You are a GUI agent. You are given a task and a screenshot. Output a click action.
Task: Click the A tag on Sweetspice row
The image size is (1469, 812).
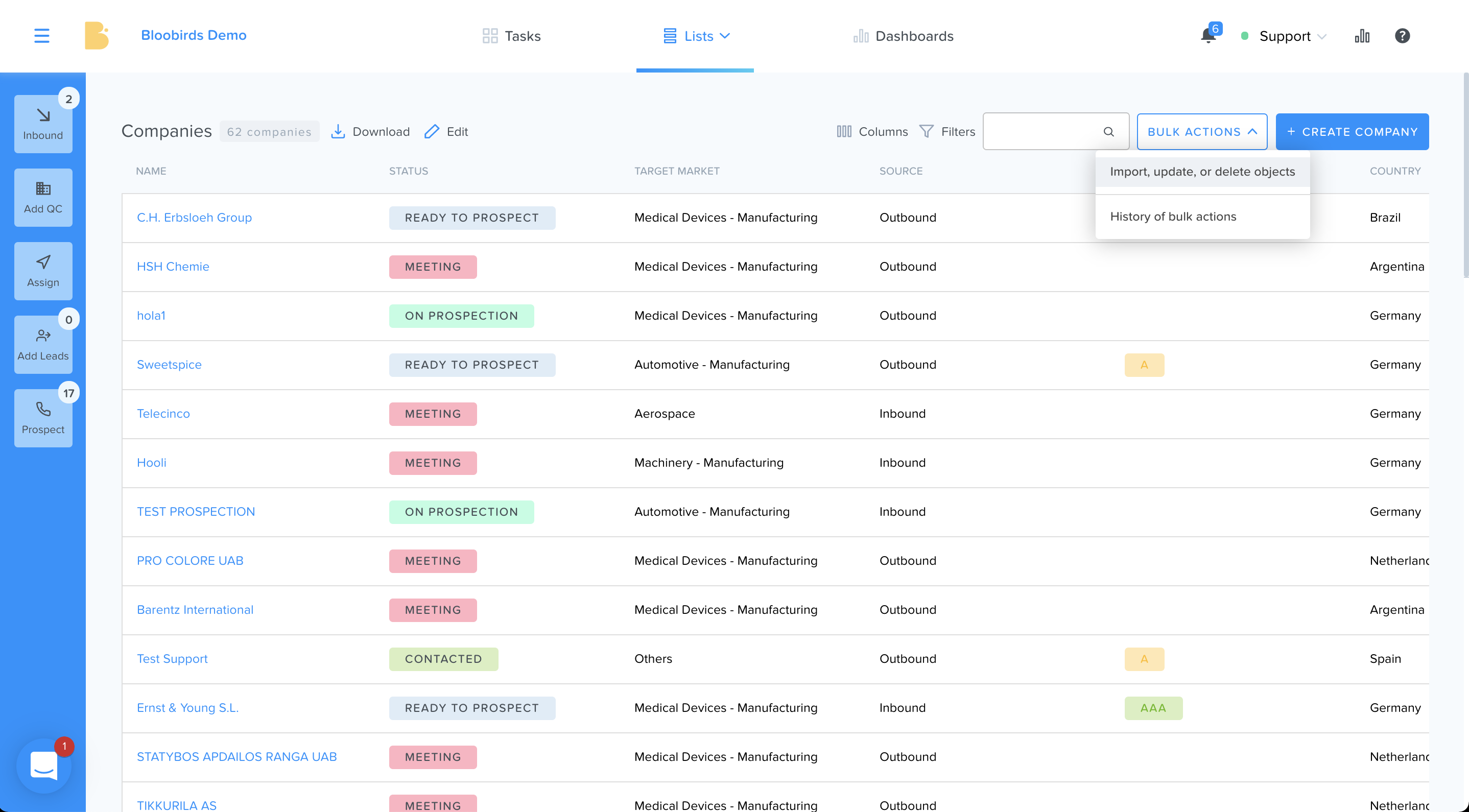pyautogui.click(x=1144, y=365)
